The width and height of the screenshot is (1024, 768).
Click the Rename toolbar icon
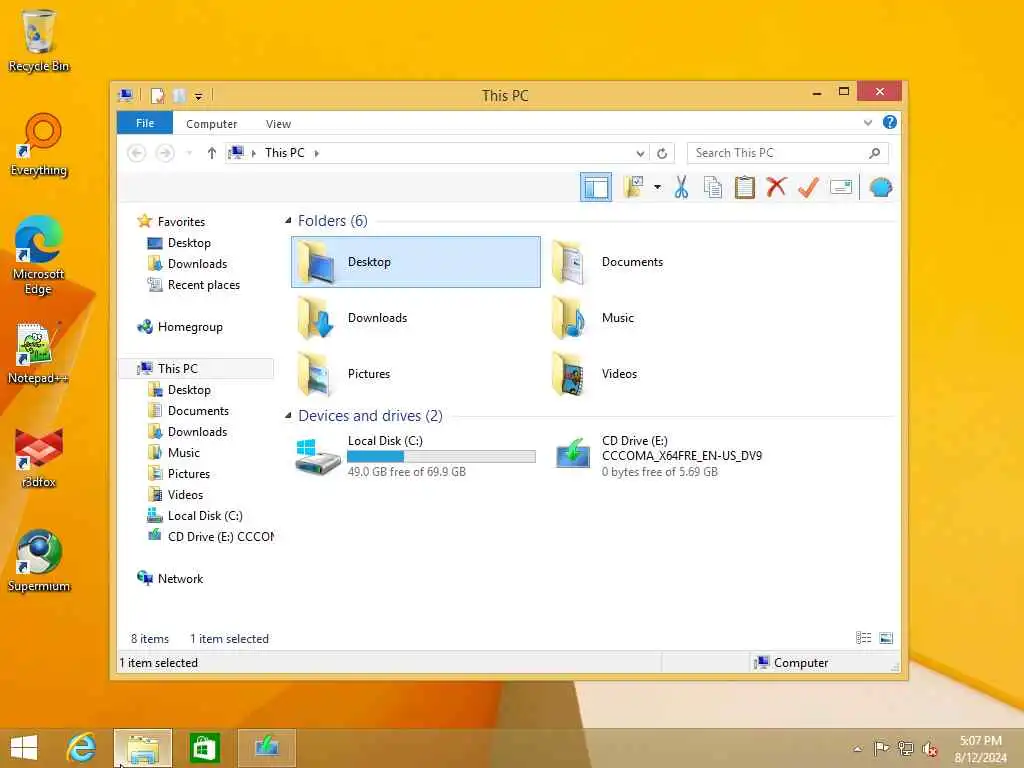tap(840, 187)
